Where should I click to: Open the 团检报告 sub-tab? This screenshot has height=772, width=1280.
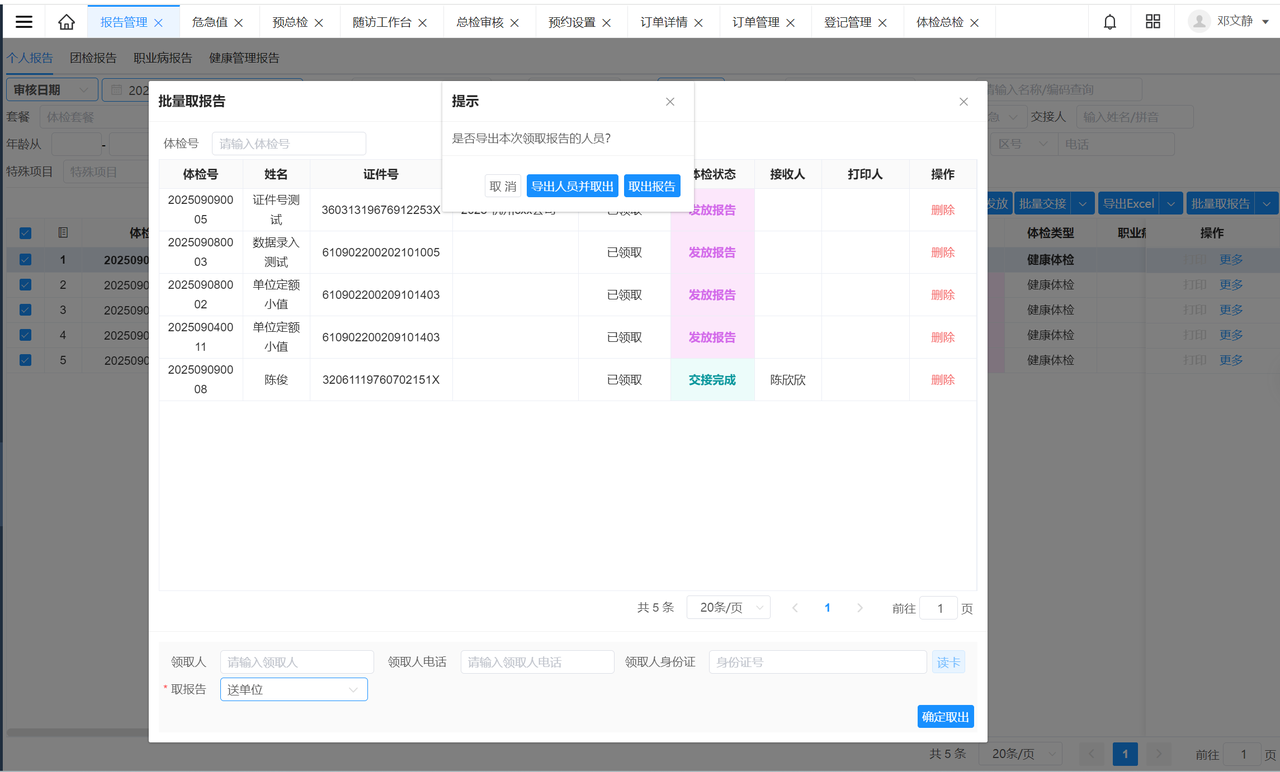pyautogui.click(x=93, y=58)
